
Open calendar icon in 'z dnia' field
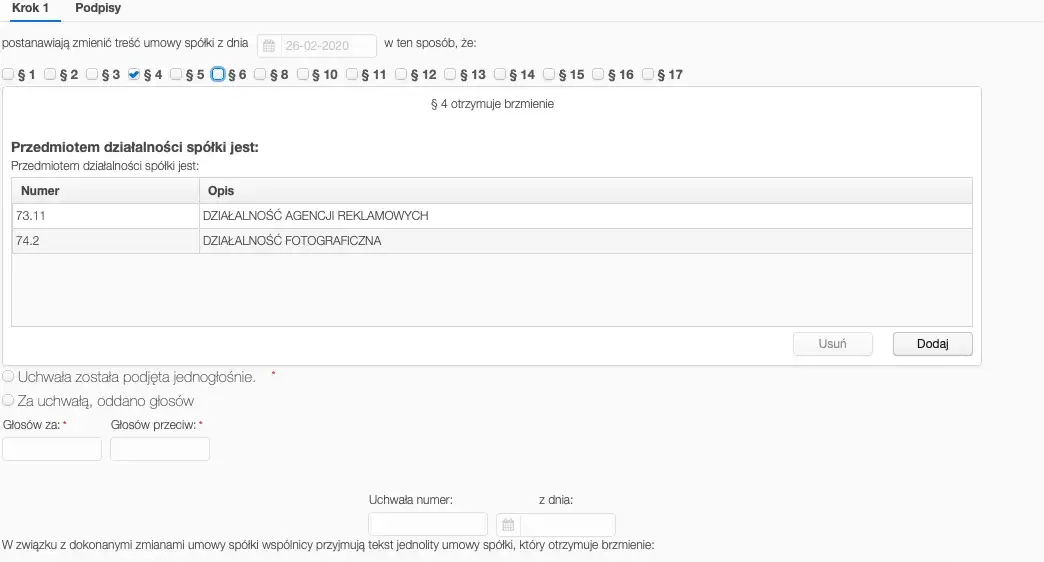pos(508,525)
